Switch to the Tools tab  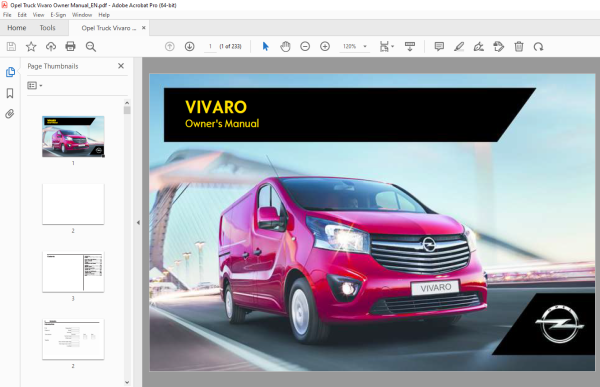(x=47, y=28)
